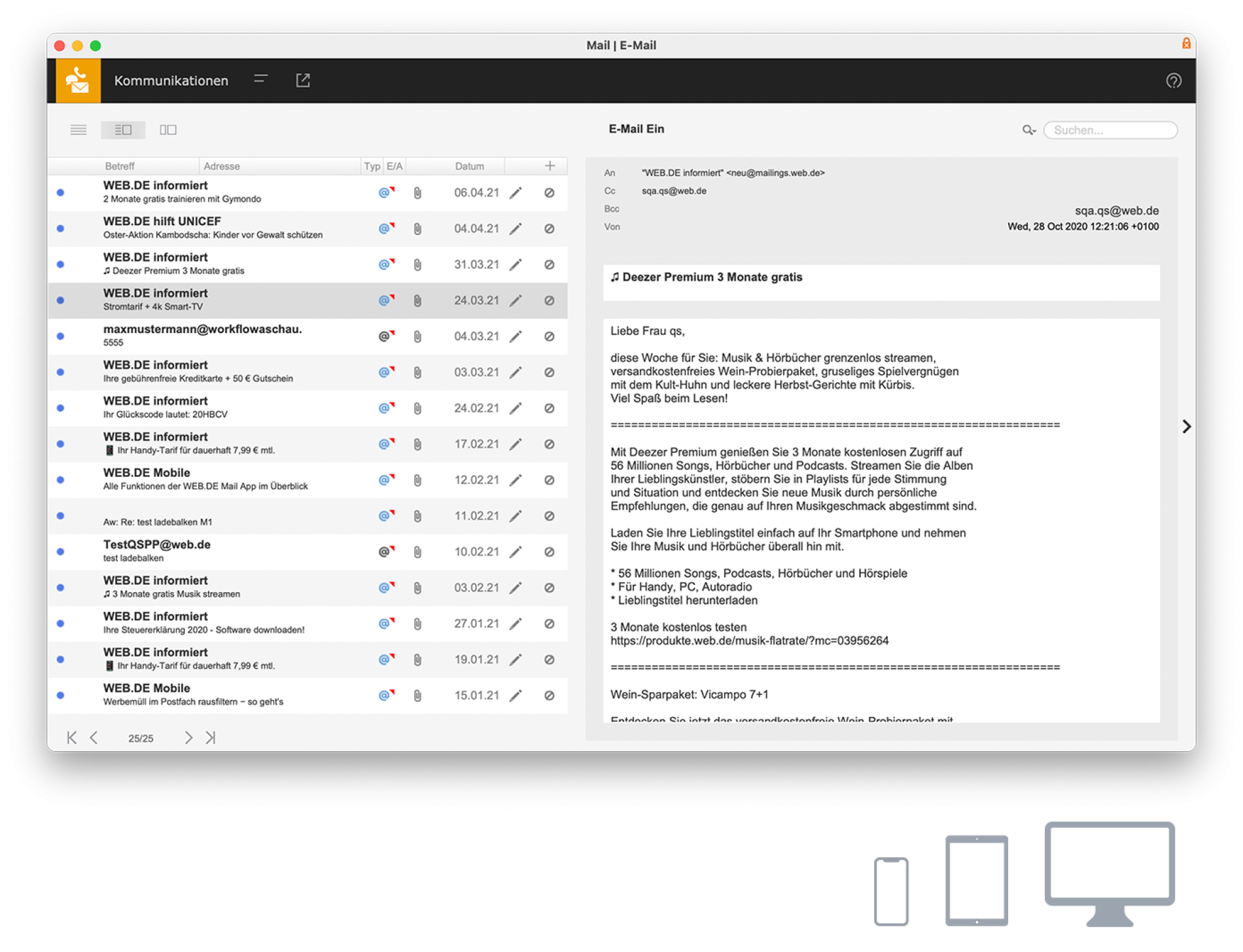This screenshot has width=1243, height=952.
Task: Click the prohibit icon on 17.02.21 row
Action: 550,445
